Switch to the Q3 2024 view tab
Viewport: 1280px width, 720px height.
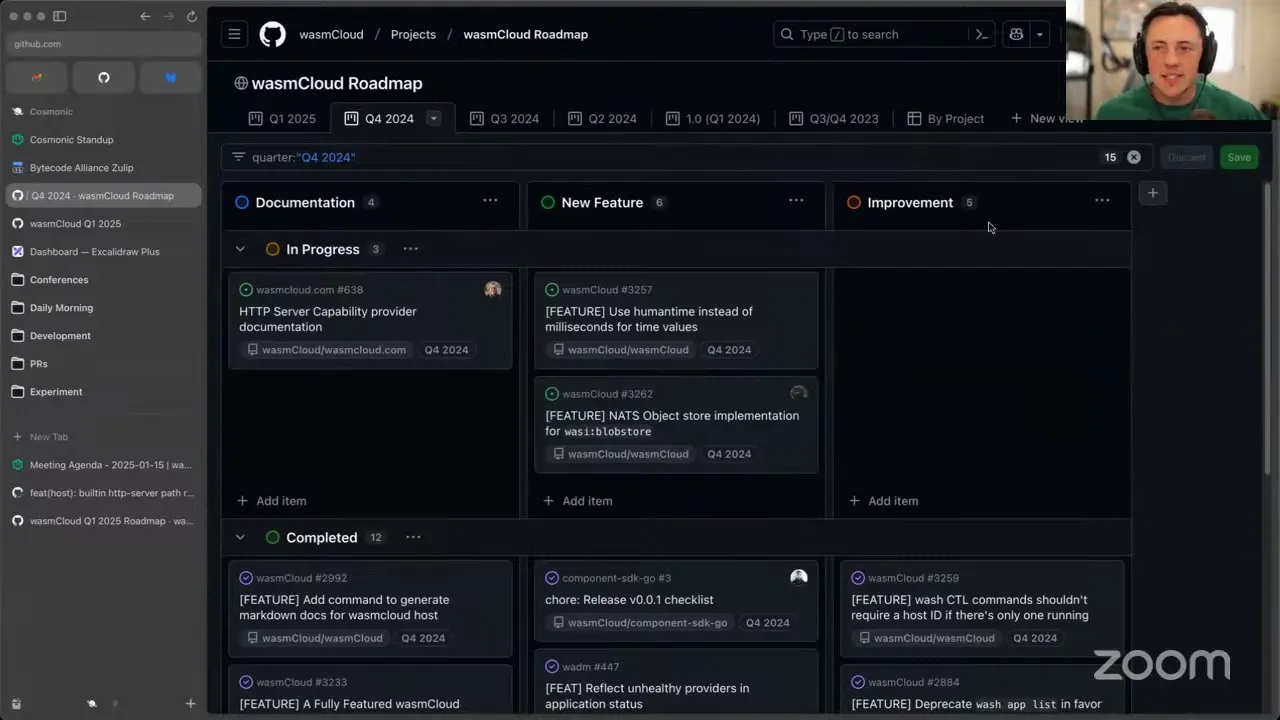[504, 118]
